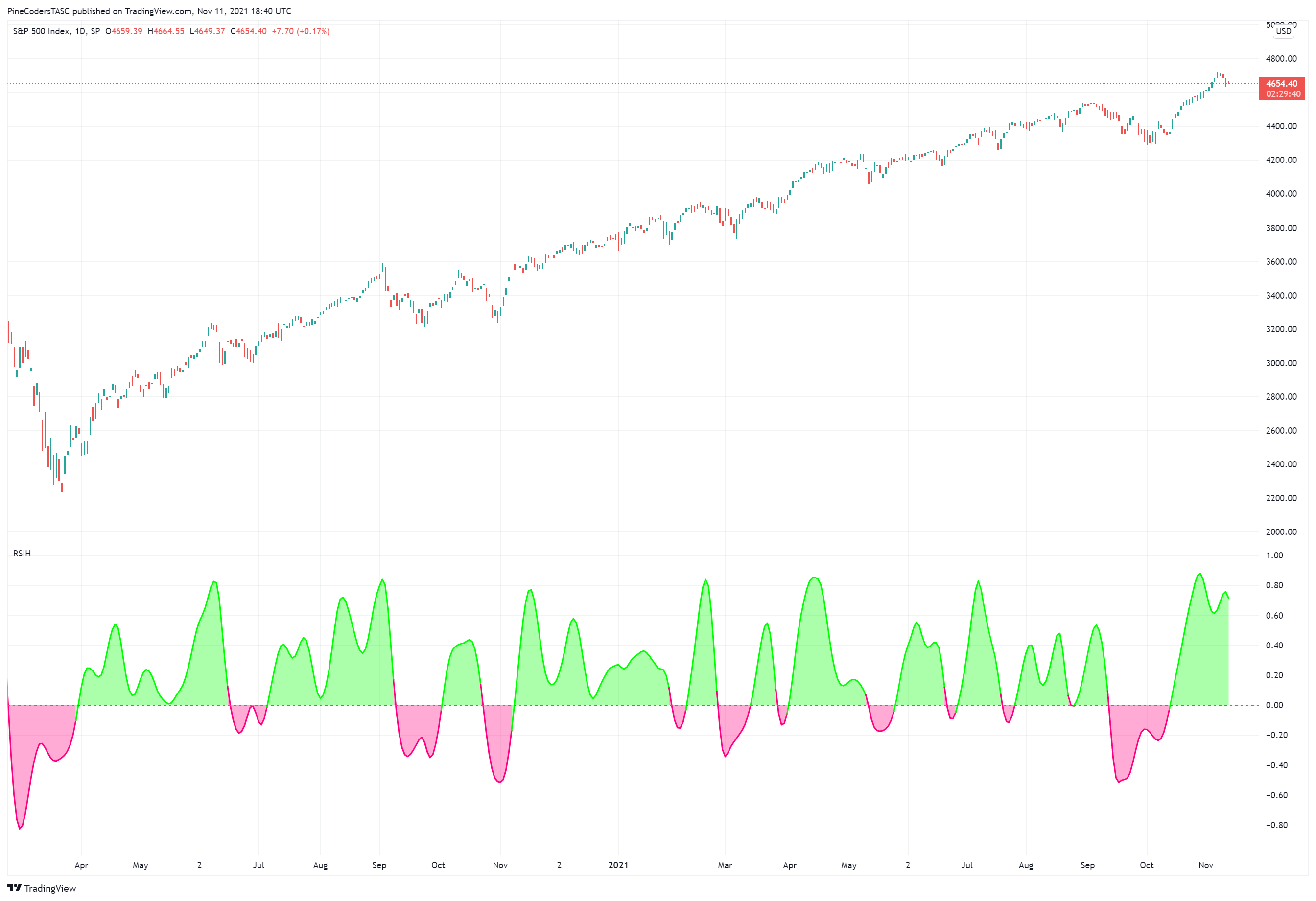Click the open value O4659.39

click(x=123, y=31)
